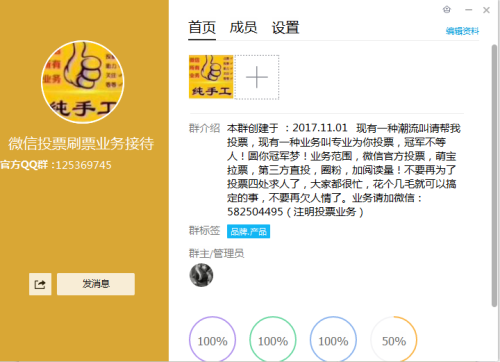Click the 编辑资料 link
Viewport: 500px width, 362px height.
coord(462,31)
